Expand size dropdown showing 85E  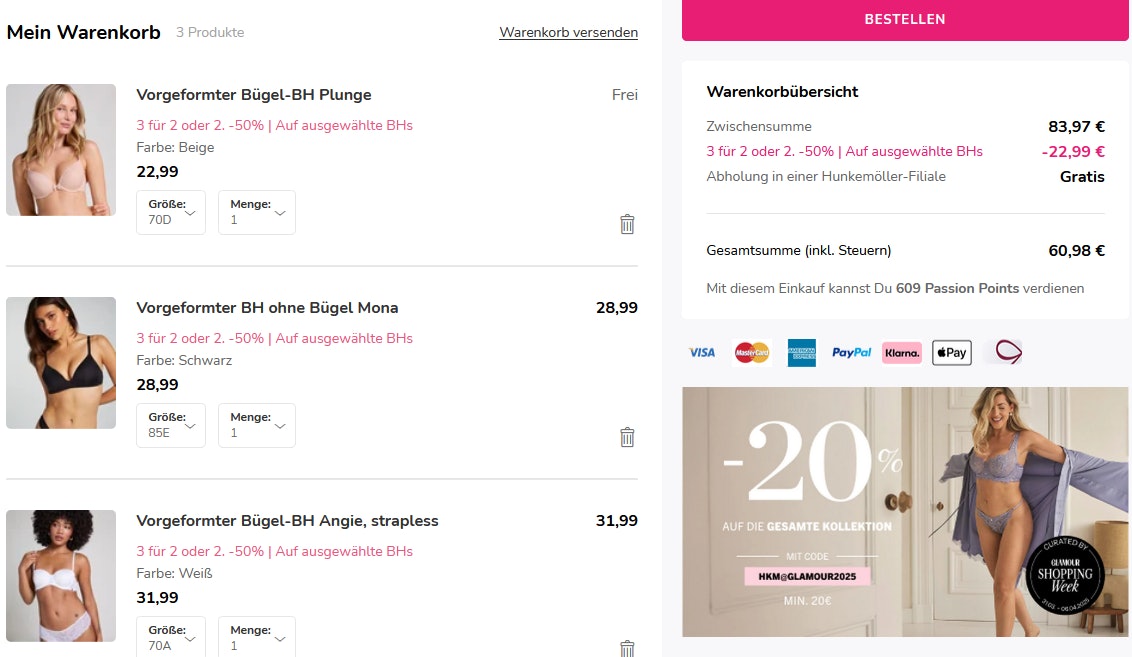[171, 425]
